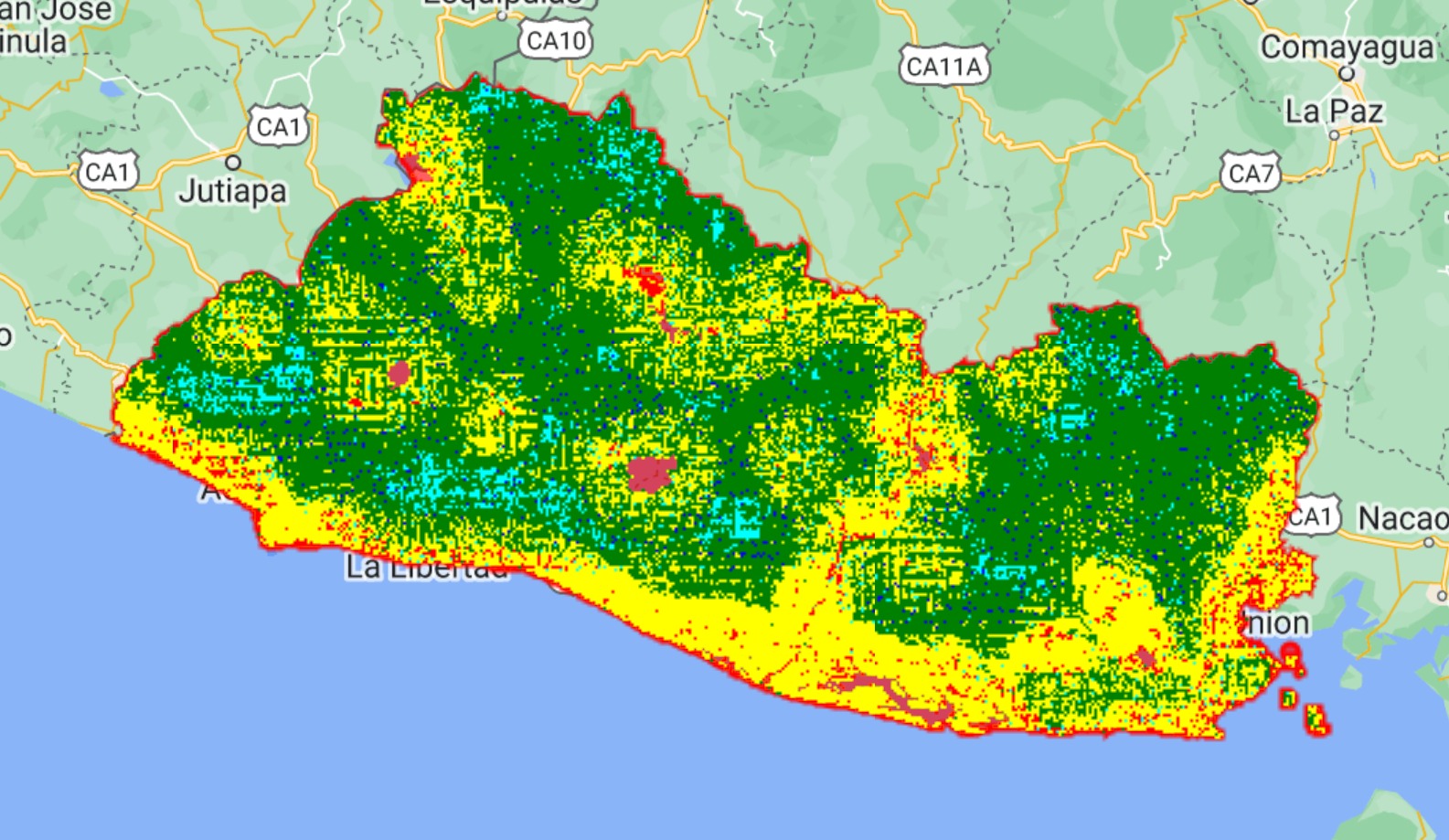Click the small round red patch in west
Viewport: 1449px width, 840px height.
pos(399,372)
